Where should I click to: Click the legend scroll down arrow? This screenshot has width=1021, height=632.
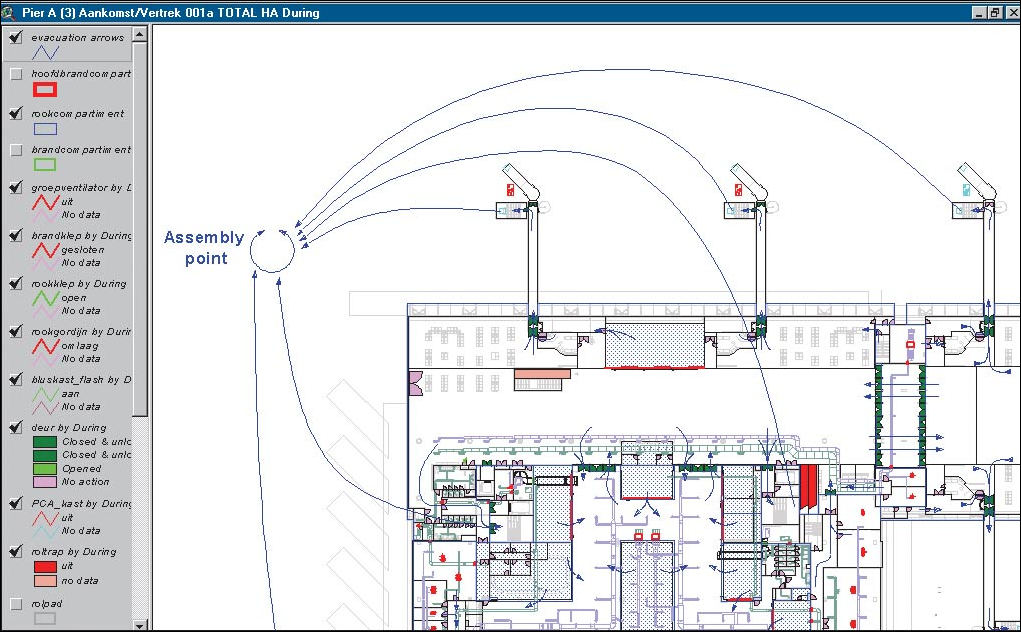[x=140, y=625]
